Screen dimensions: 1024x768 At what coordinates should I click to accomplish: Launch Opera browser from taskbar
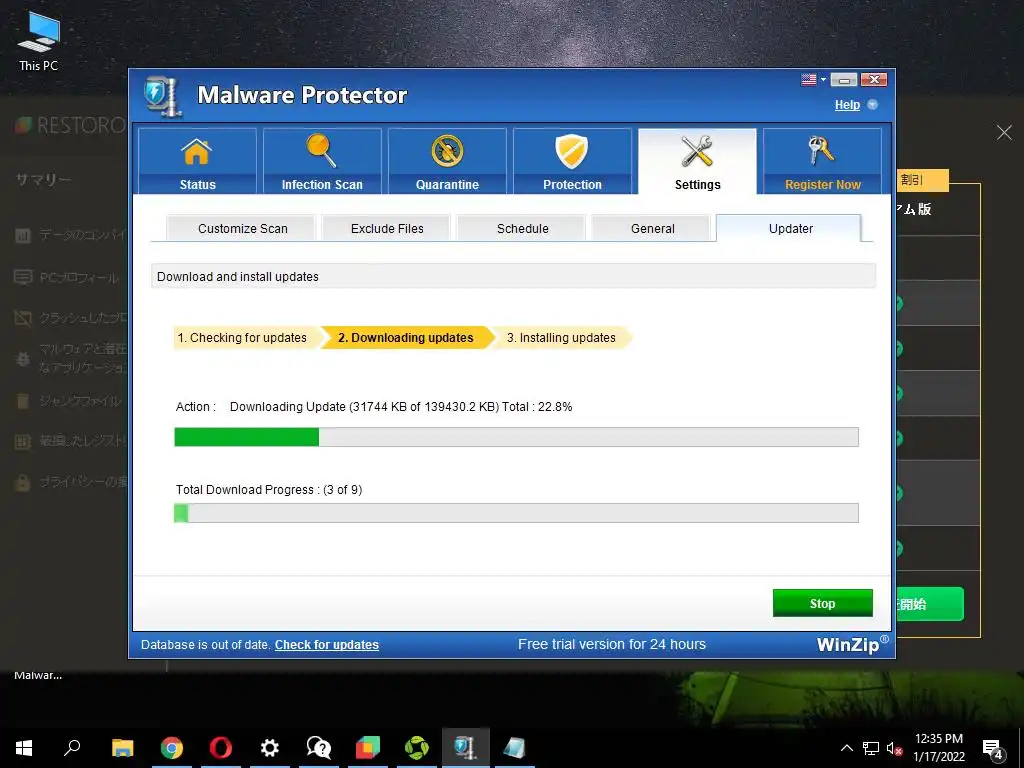point(221,748)
